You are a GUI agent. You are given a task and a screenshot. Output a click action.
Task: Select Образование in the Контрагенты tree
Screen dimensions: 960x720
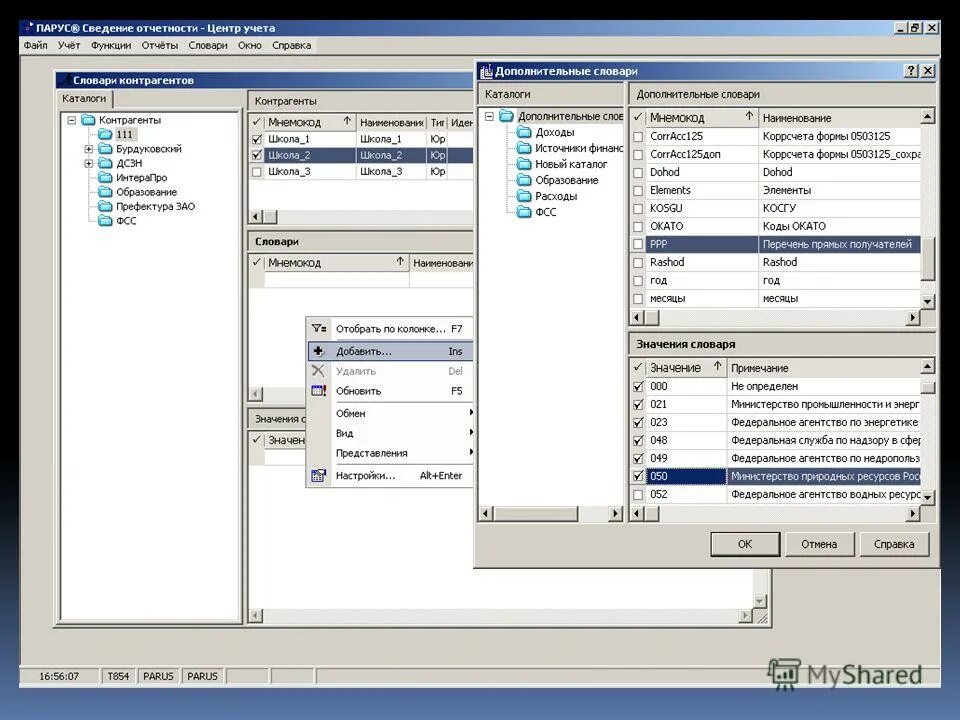point(146,192)
